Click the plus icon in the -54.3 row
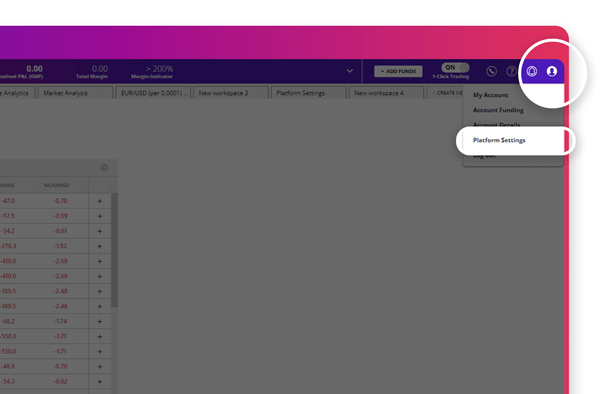The width and height of the screenshot is (600, 394). (x=99, y=381)
